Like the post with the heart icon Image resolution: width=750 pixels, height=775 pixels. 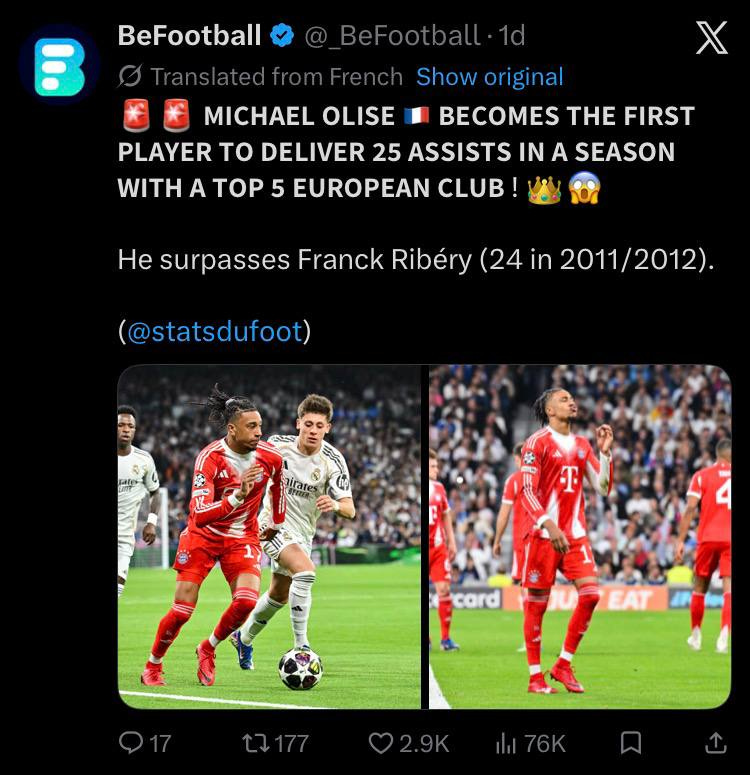[x=381, y=742]
